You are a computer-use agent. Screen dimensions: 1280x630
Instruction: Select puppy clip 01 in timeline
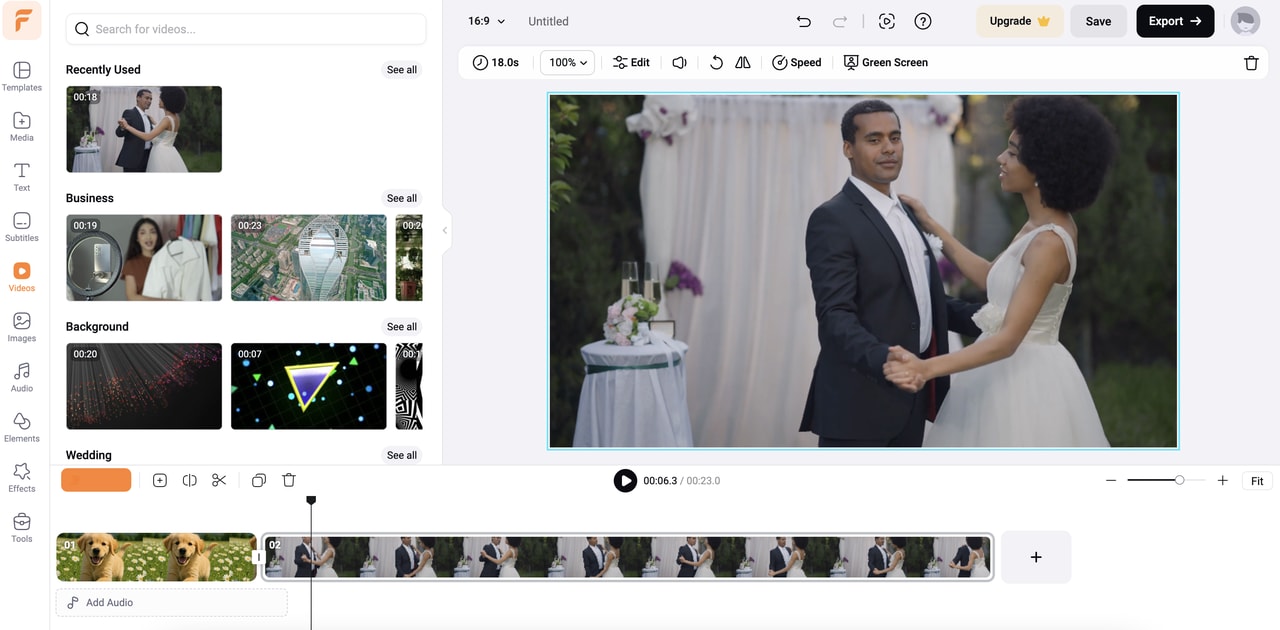click(156, 557)
